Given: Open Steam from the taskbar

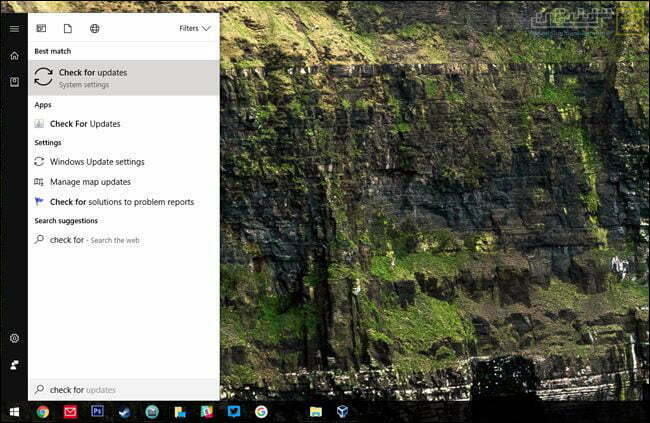Looking at the screenshot, I should [x=124, y=412].
